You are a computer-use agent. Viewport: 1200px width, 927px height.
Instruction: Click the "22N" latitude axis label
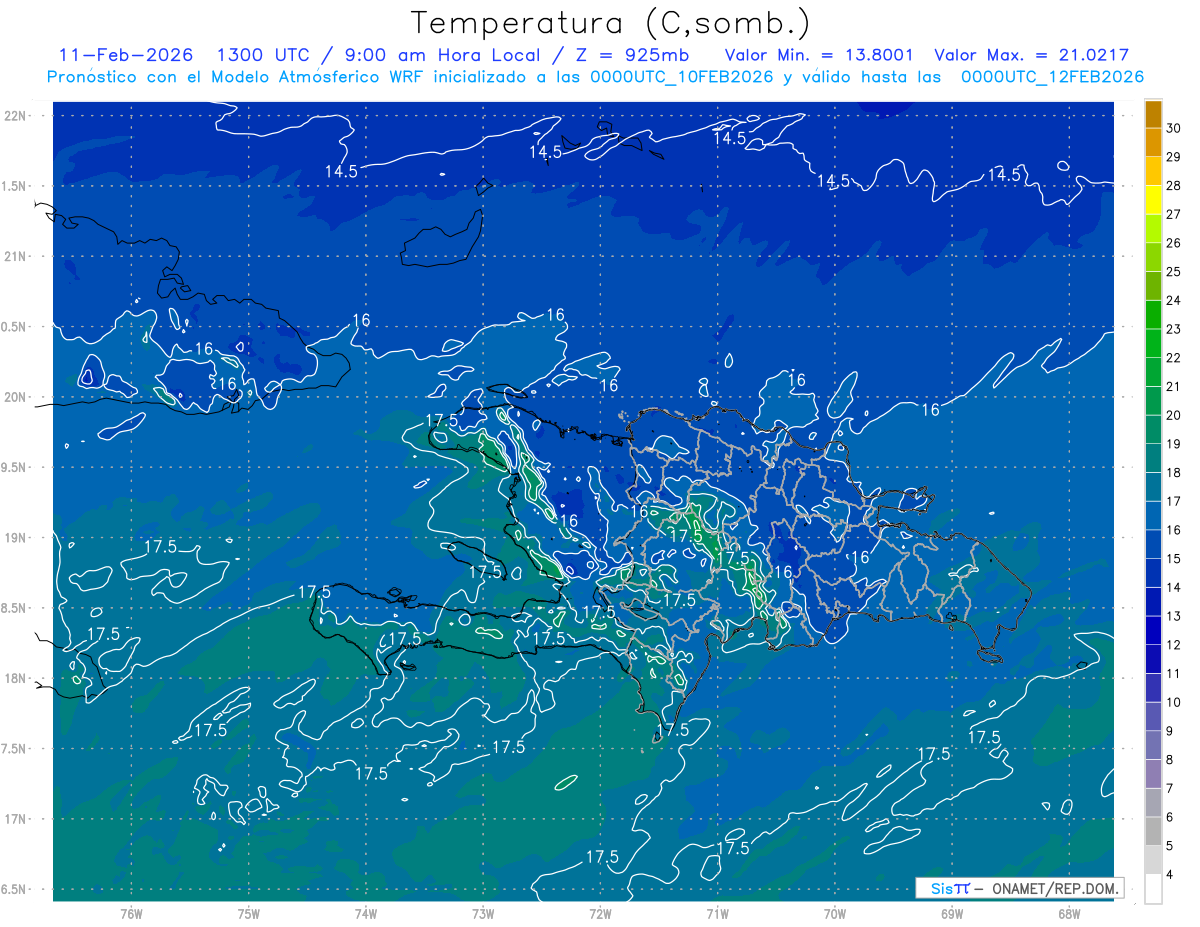(x=14, y=115)
